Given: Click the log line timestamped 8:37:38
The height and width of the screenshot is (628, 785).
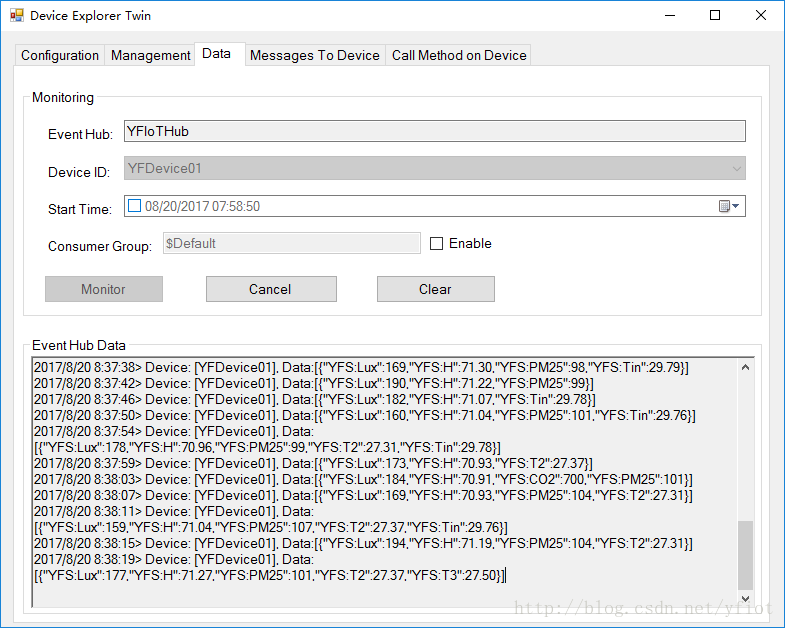Looking at the screenshot, I should tap(361, 368).
